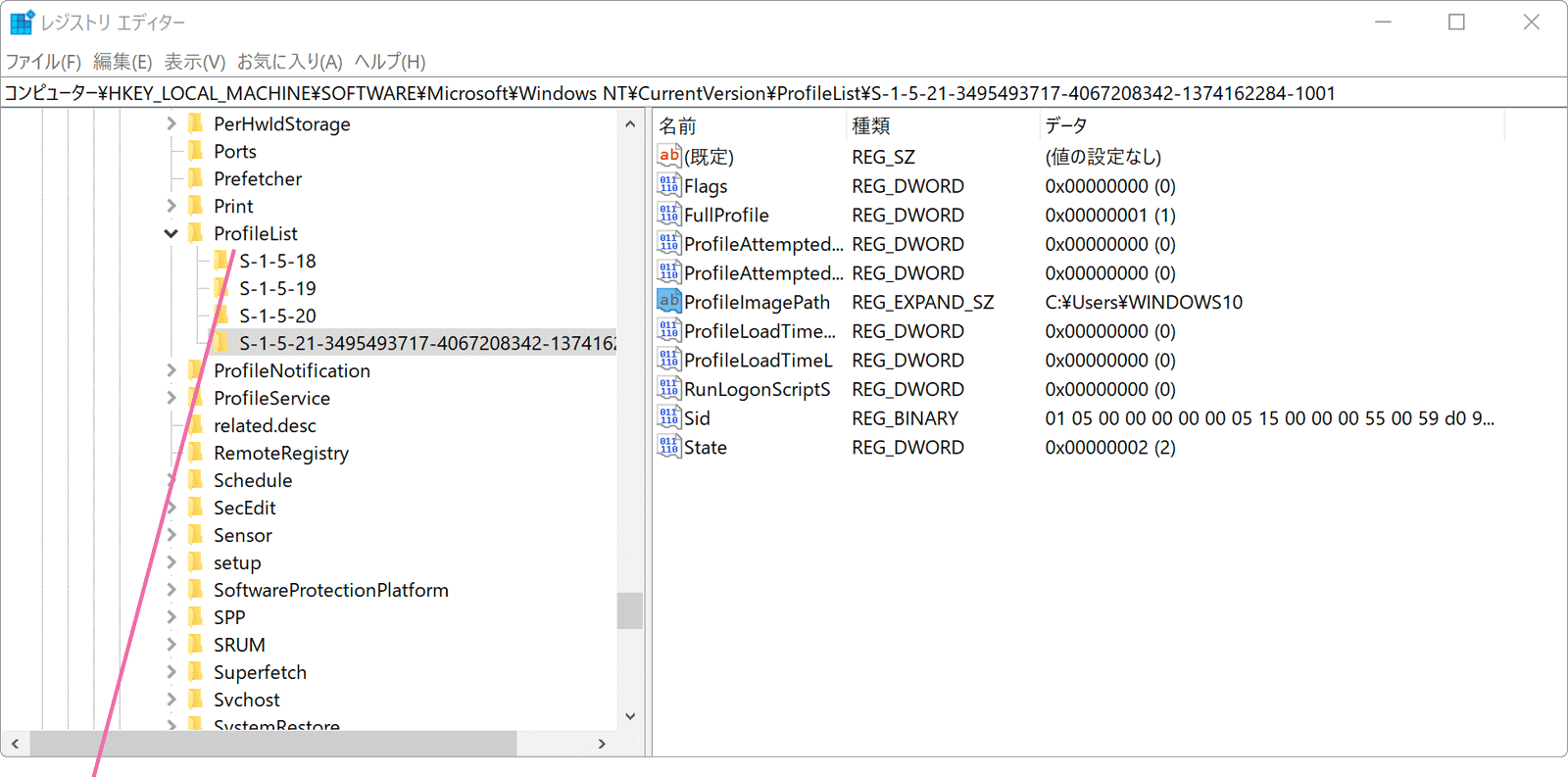Click the SecEdit folder icon
Viewport: 1568px width, 777px height.
coord(195,508)
